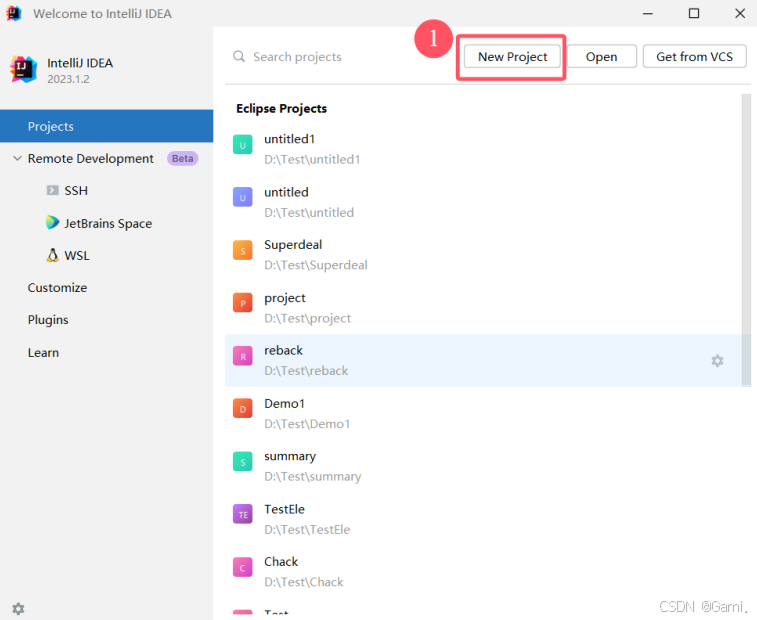Minimize the Welcome window
The height and width of the screenshot is (620, 757).
[648, 14]
